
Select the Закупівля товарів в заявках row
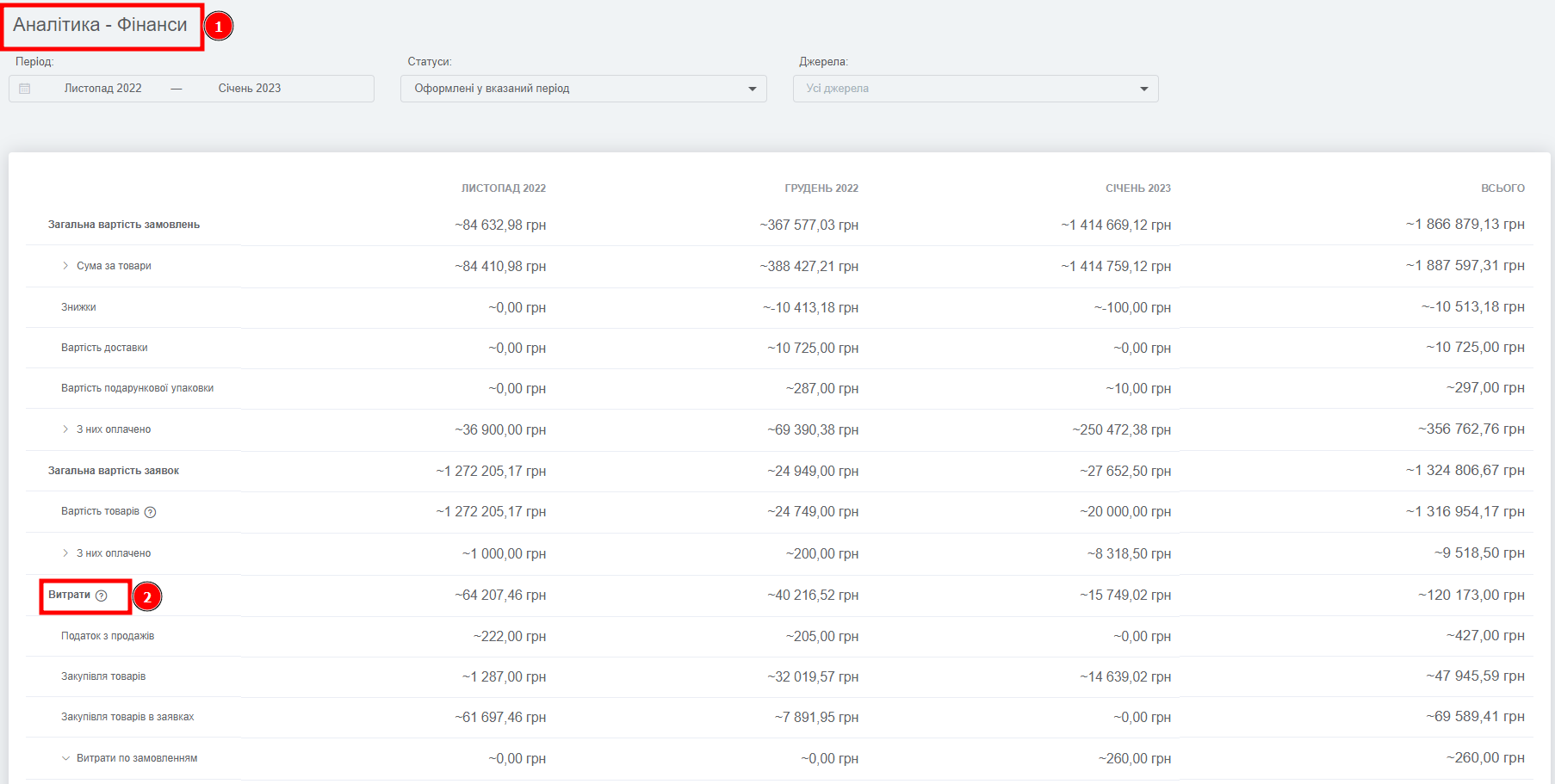127,717
